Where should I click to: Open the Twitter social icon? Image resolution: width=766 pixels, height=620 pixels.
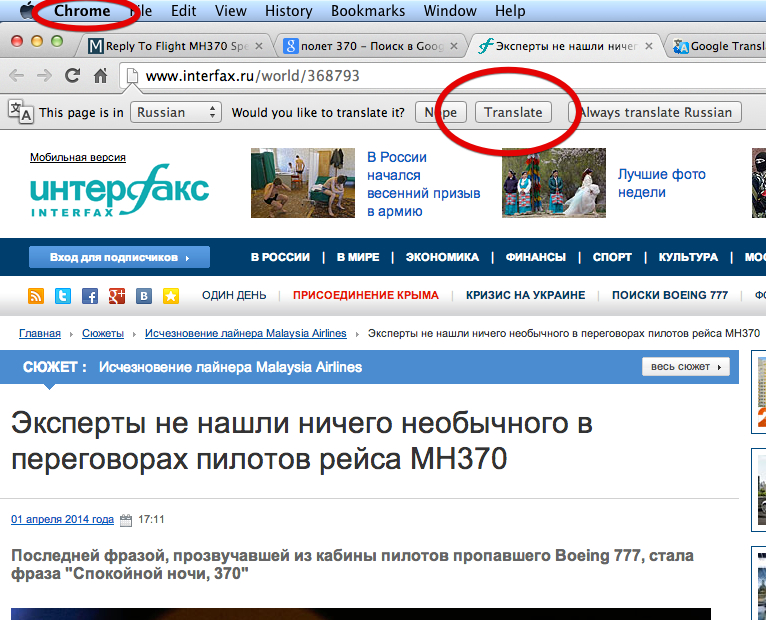click(x=63, y=296)
